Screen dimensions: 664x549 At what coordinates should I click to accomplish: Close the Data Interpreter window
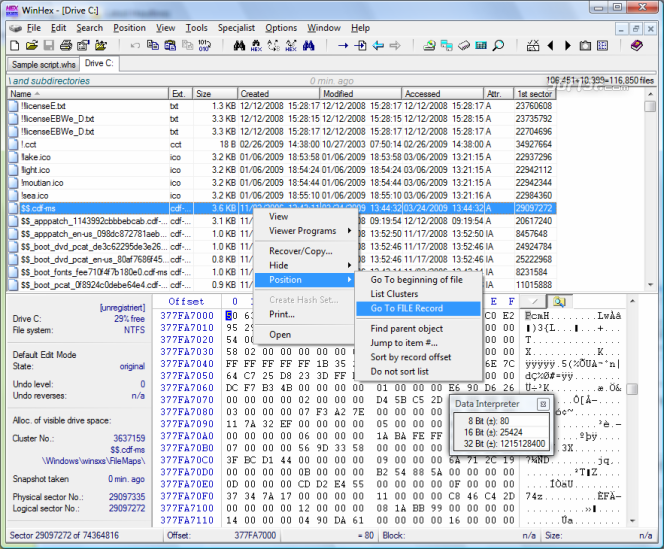543,404
